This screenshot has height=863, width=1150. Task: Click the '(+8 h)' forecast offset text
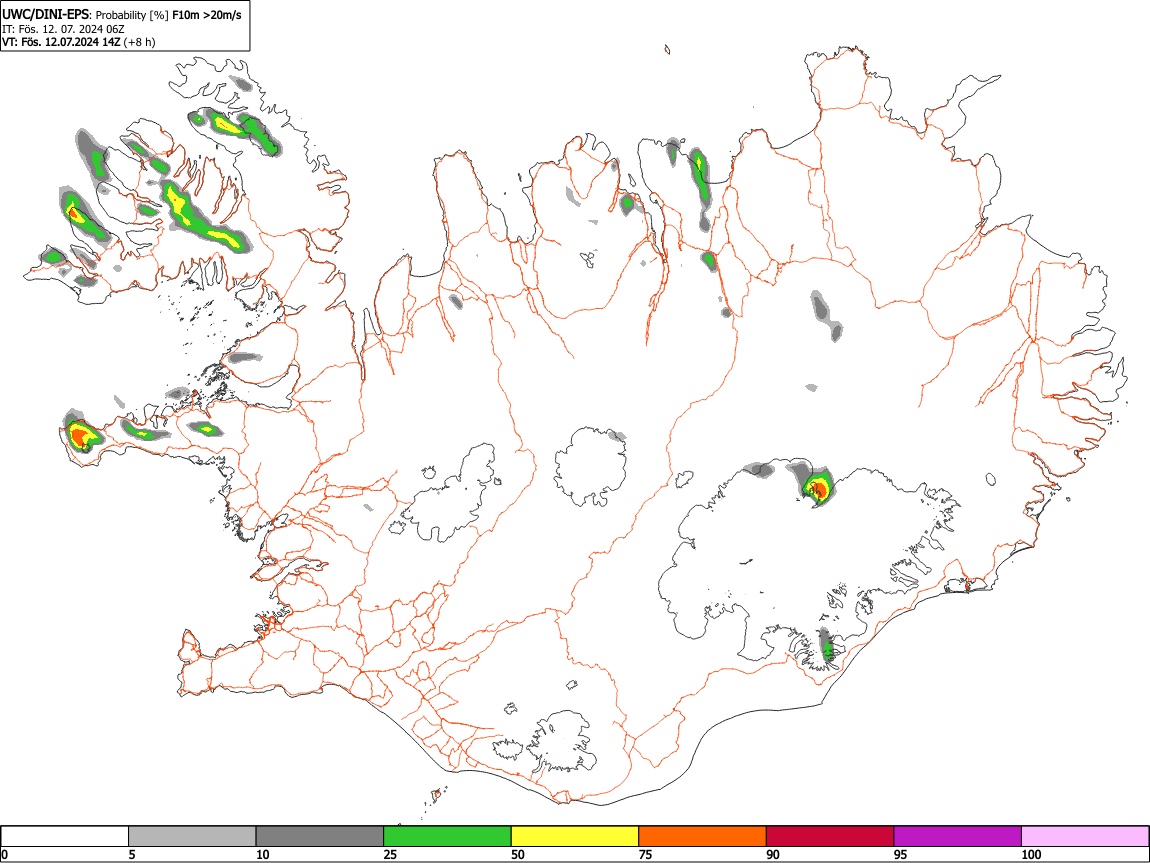(139, 42)
